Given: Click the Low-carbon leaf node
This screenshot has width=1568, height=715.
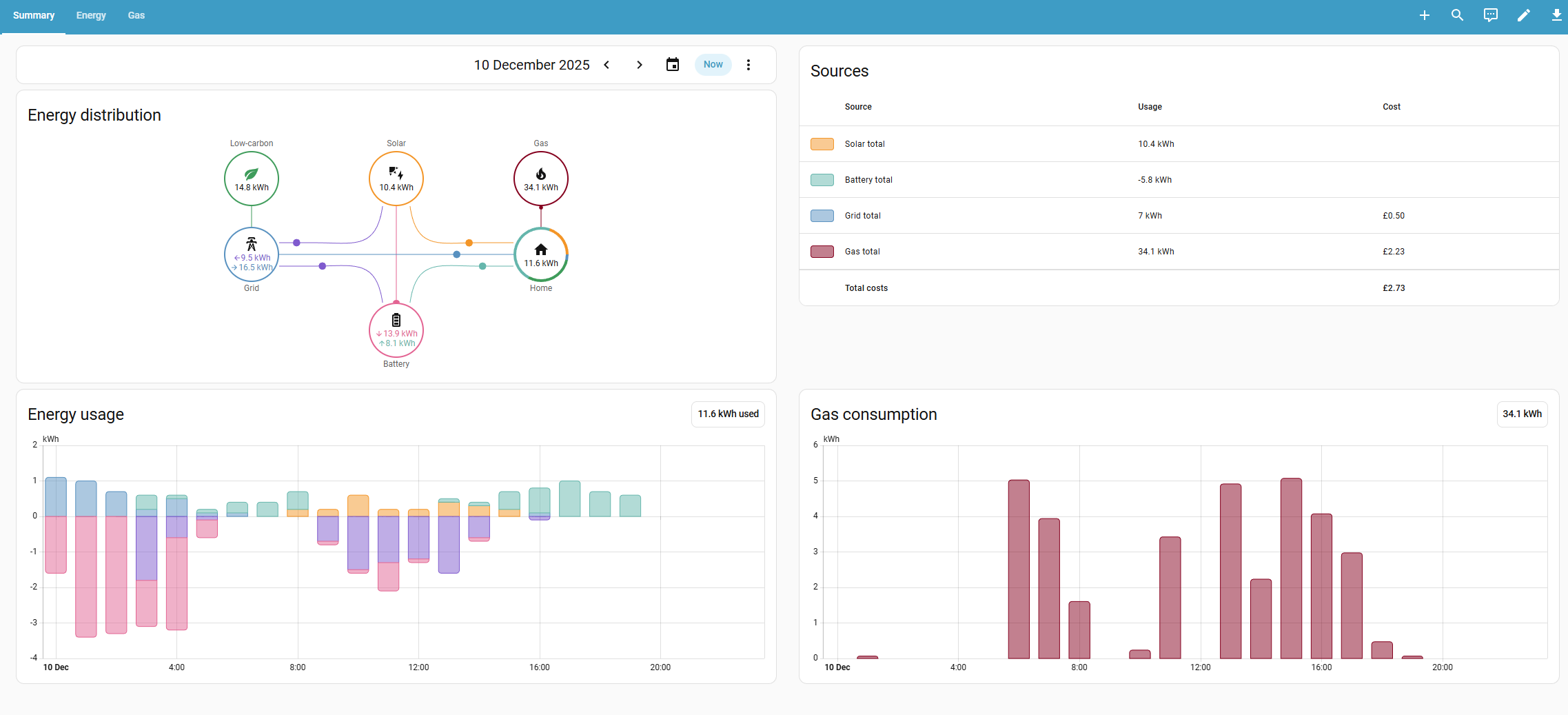Looking at the screenshot, I should pos(252,179).
